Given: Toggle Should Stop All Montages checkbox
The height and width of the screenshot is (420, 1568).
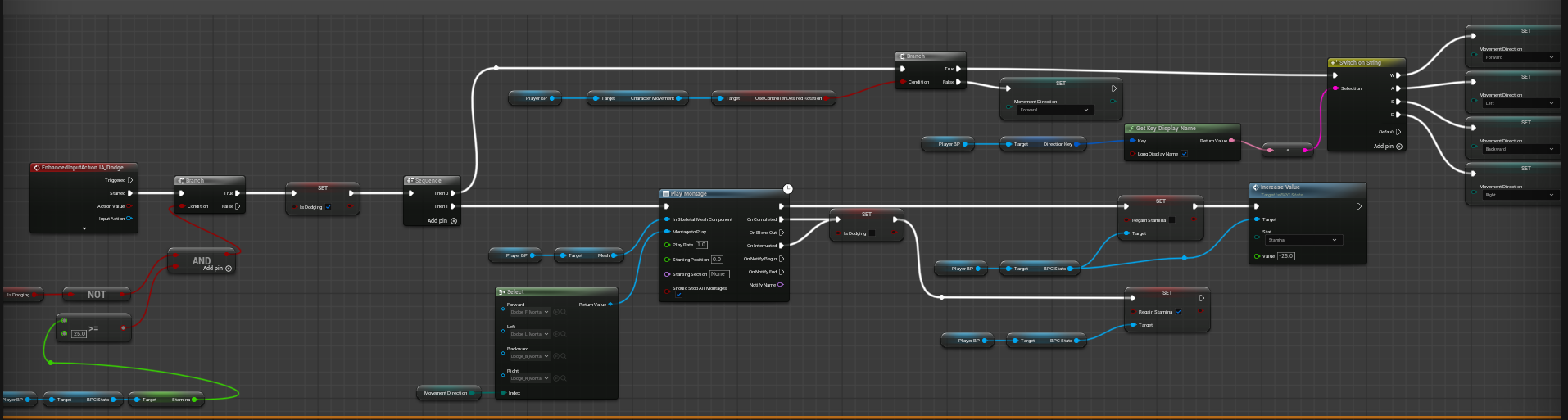Looking at the screenshot, I should [x=678, y=295].
